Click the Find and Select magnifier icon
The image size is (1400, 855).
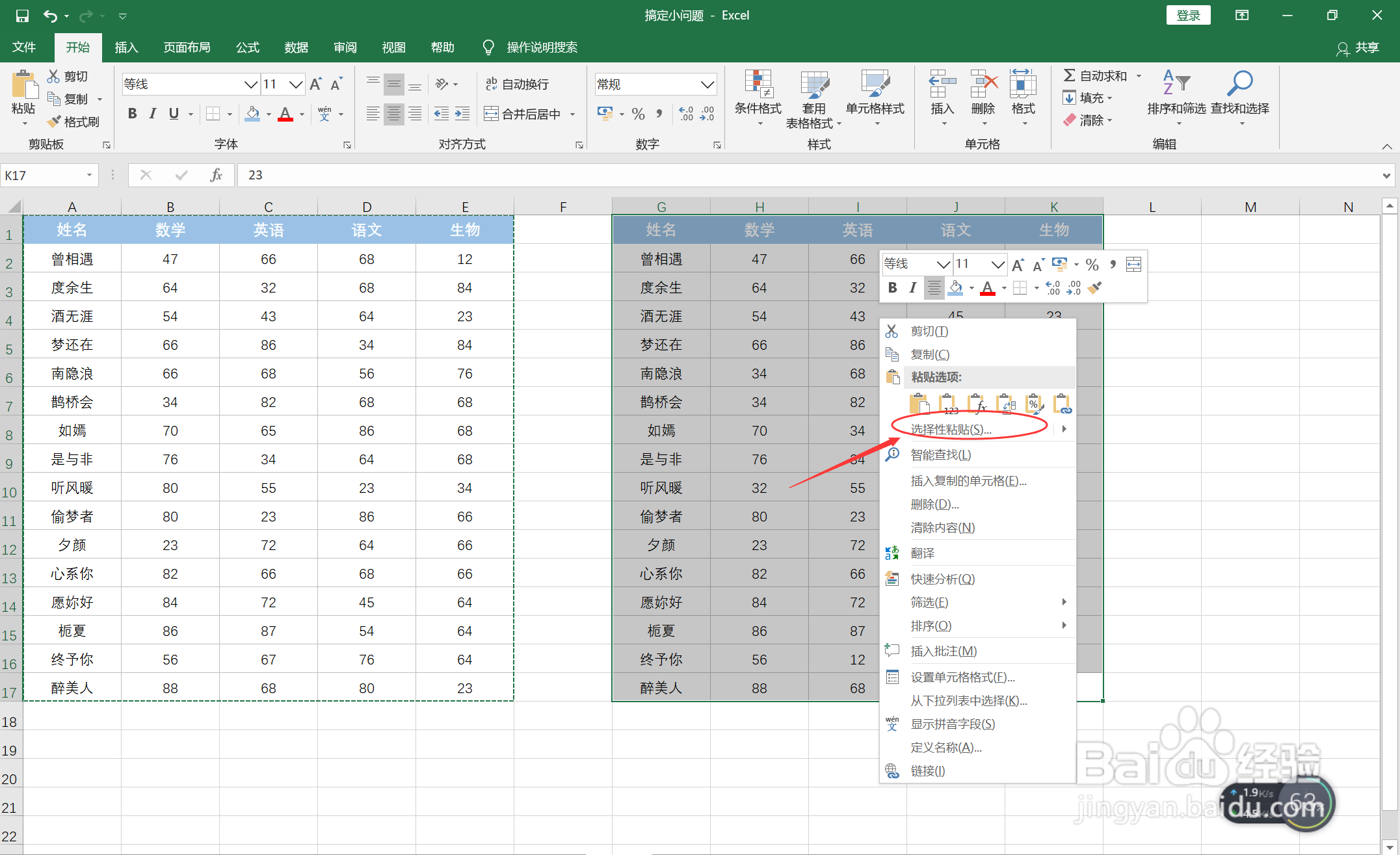click(1239, 84)
